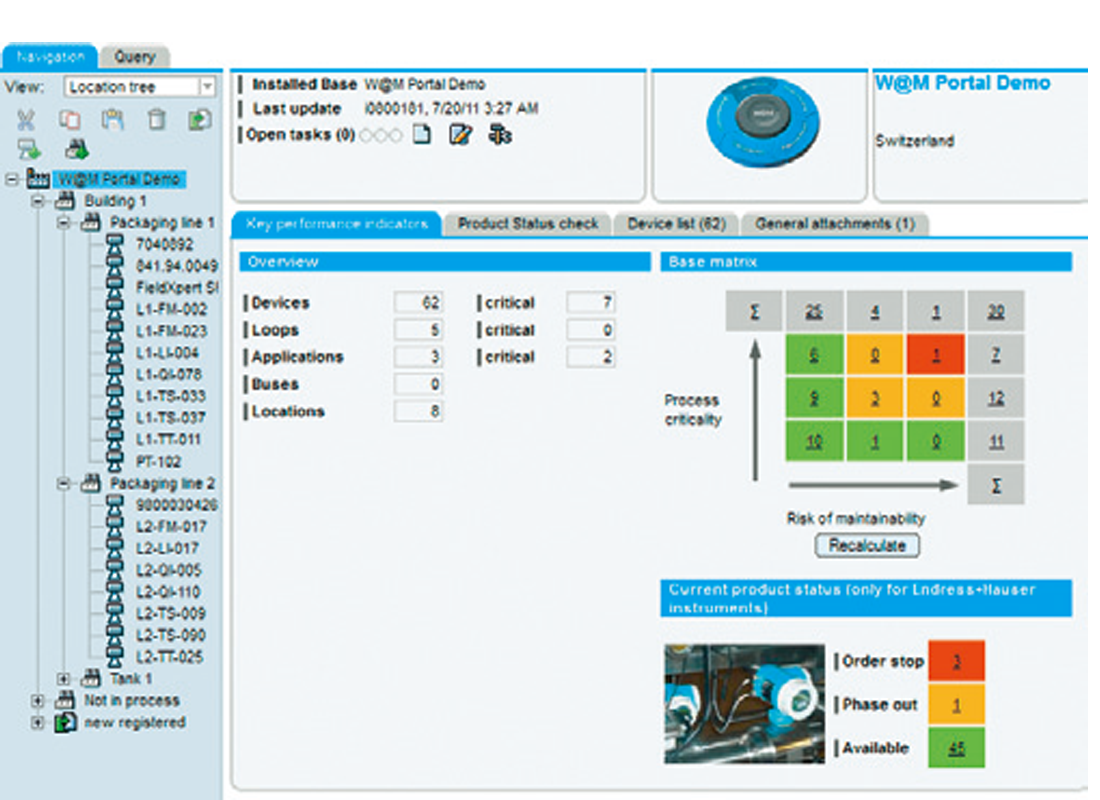Screen dimensions: 1100x800
Task: Click the instrument photo beside Order stop
Action: (744, 704)
